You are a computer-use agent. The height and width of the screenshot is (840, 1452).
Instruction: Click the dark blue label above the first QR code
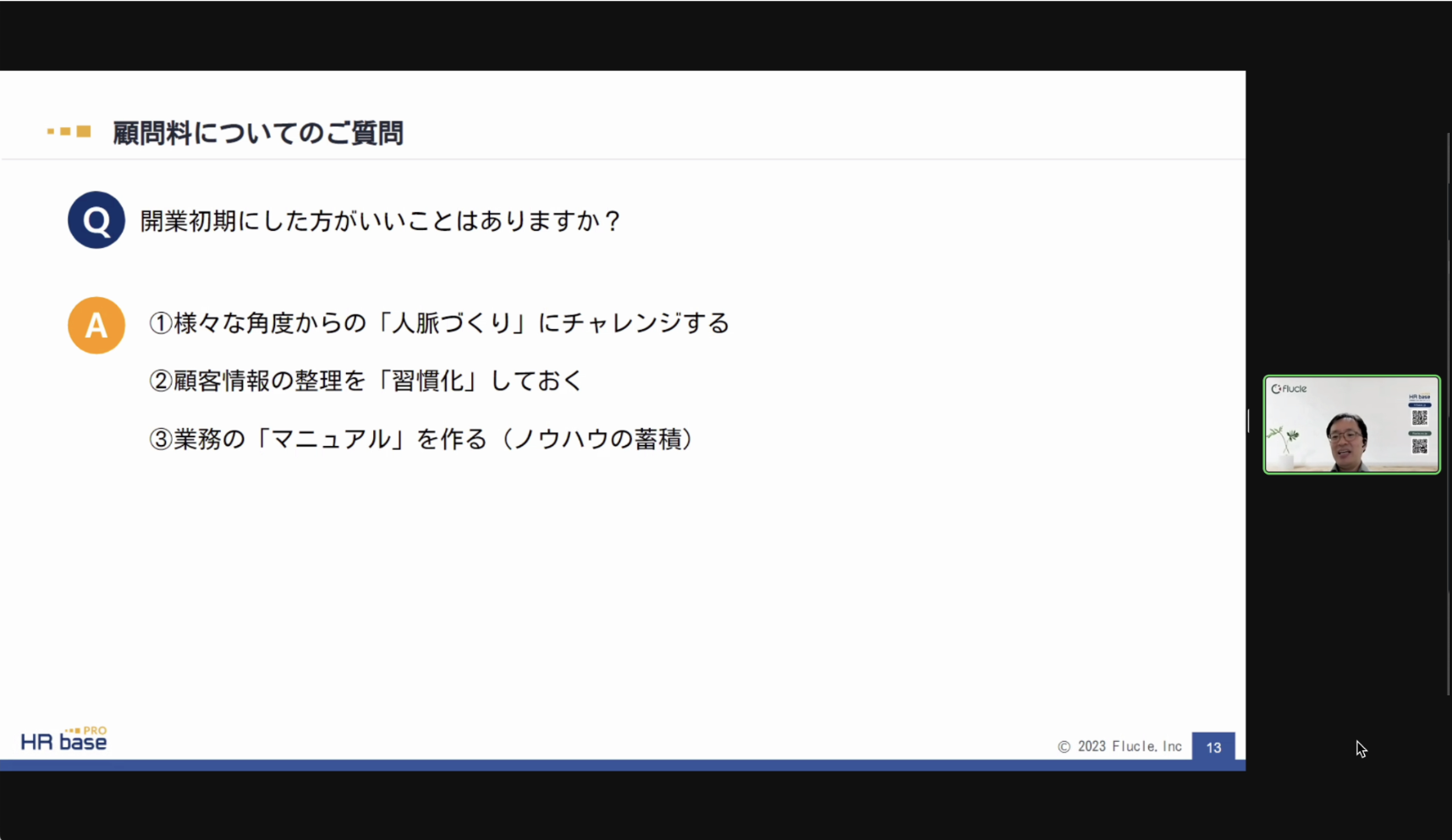tap(1420, 405)
